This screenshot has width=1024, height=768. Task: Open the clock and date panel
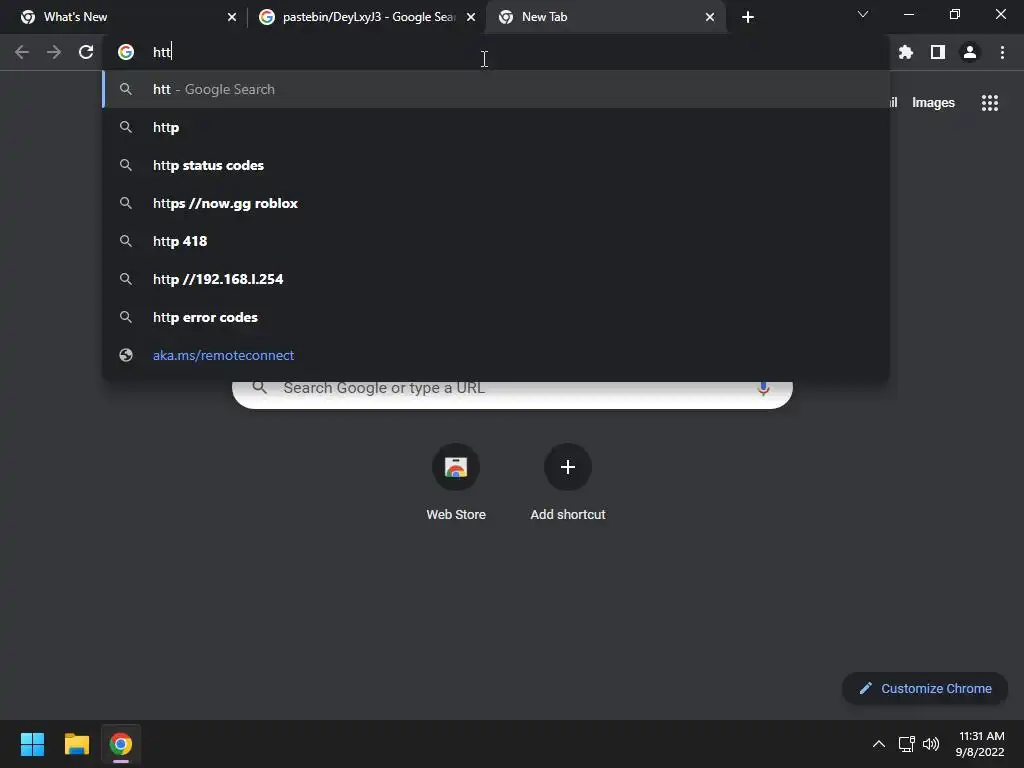coord(980,744)
